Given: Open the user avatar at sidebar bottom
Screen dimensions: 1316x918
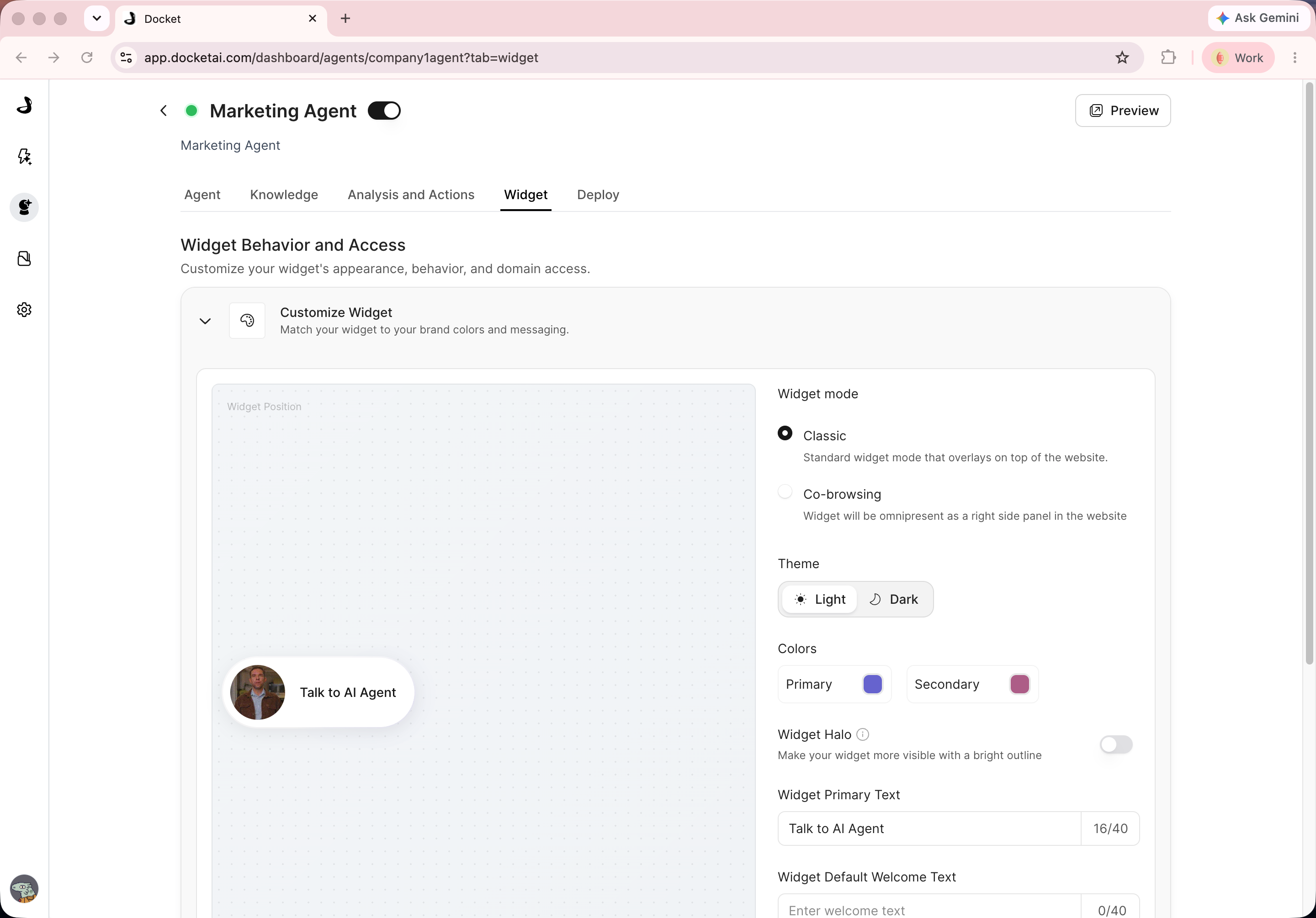Looking at the screenshot, I should tap(24, 889).
